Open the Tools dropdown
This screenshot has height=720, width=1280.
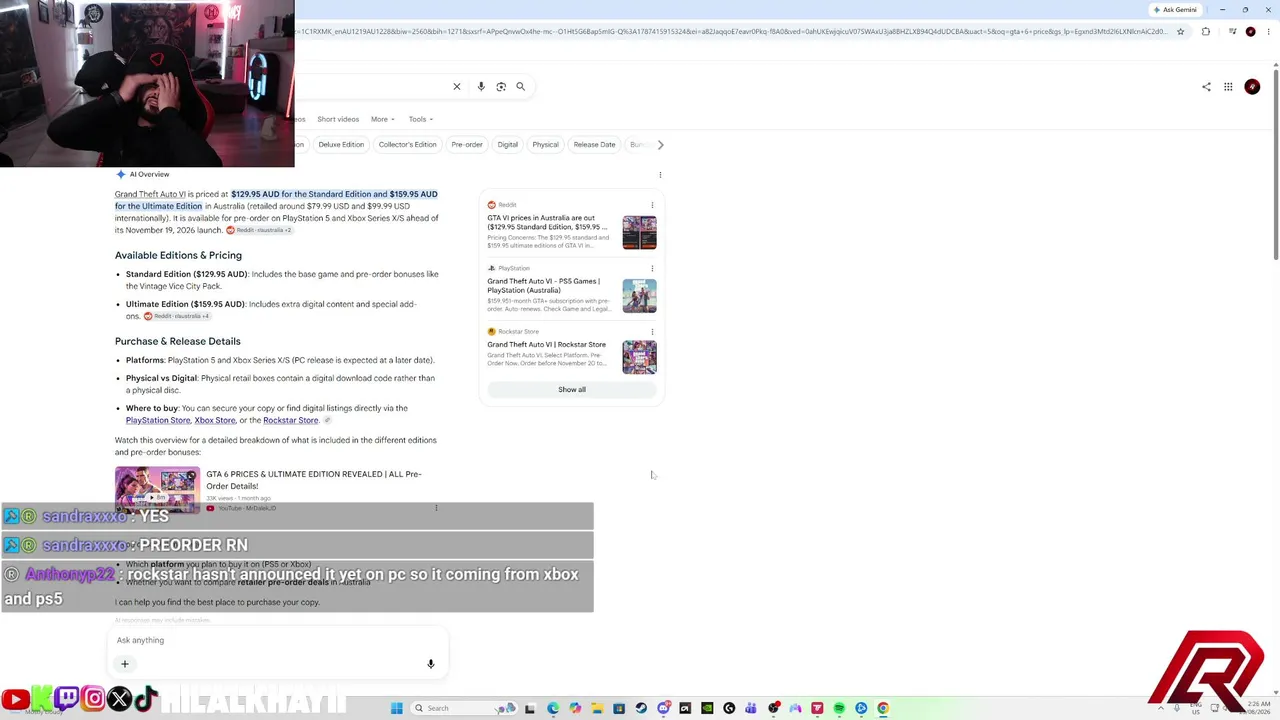pos(420,119)
